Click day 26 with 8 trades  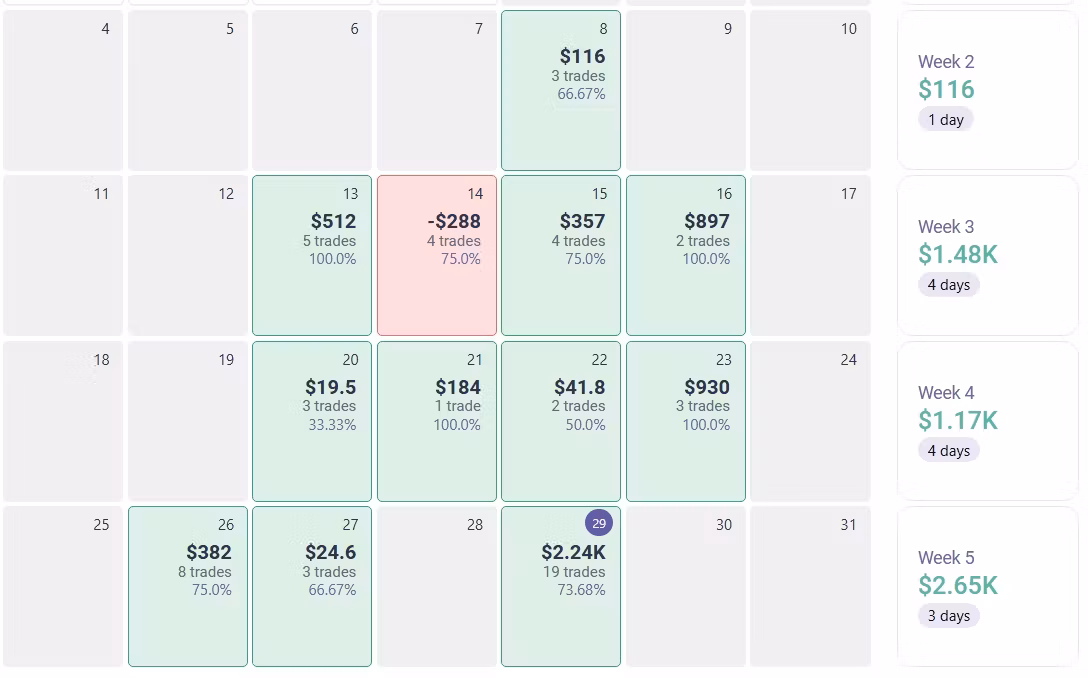coord(188,586)
